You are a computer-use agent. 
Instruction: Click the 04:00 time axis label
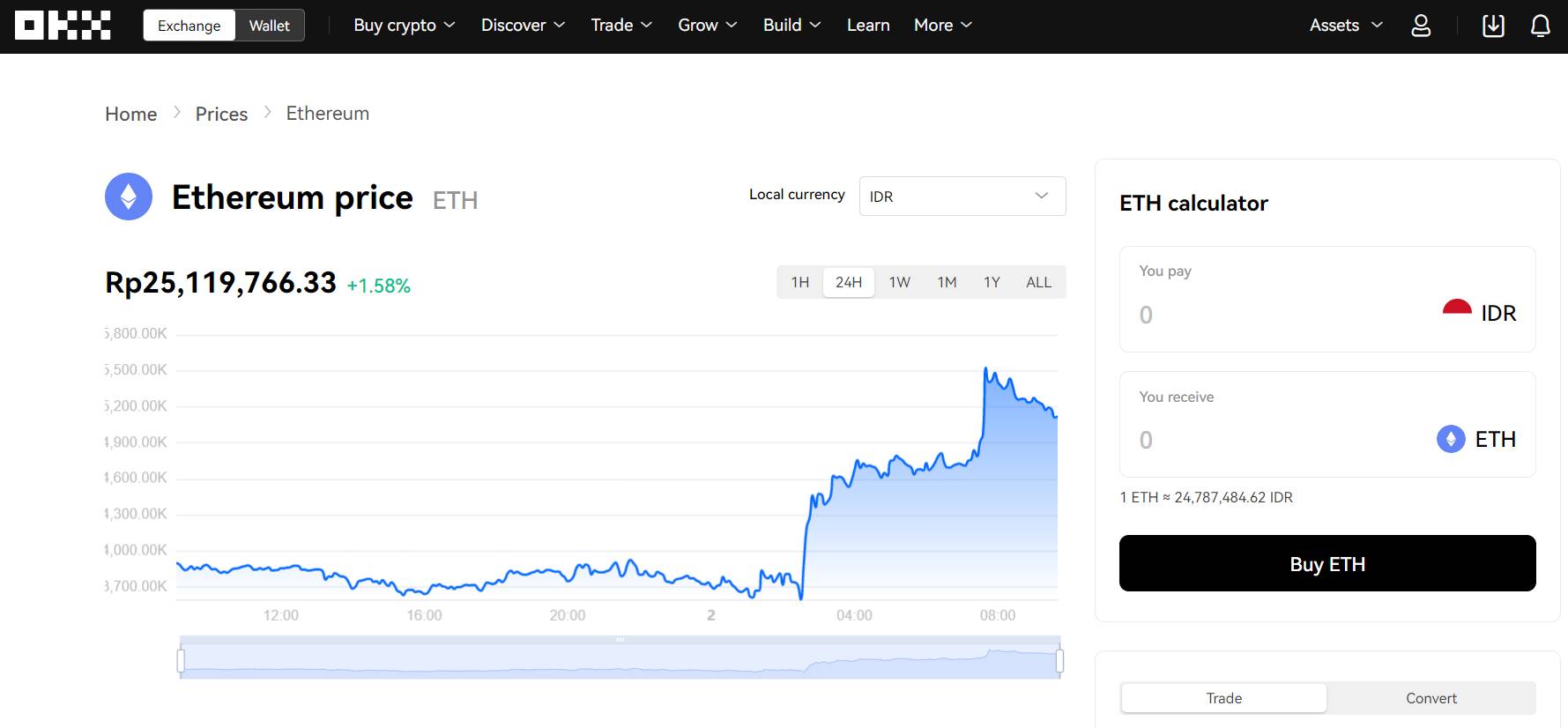854,615
